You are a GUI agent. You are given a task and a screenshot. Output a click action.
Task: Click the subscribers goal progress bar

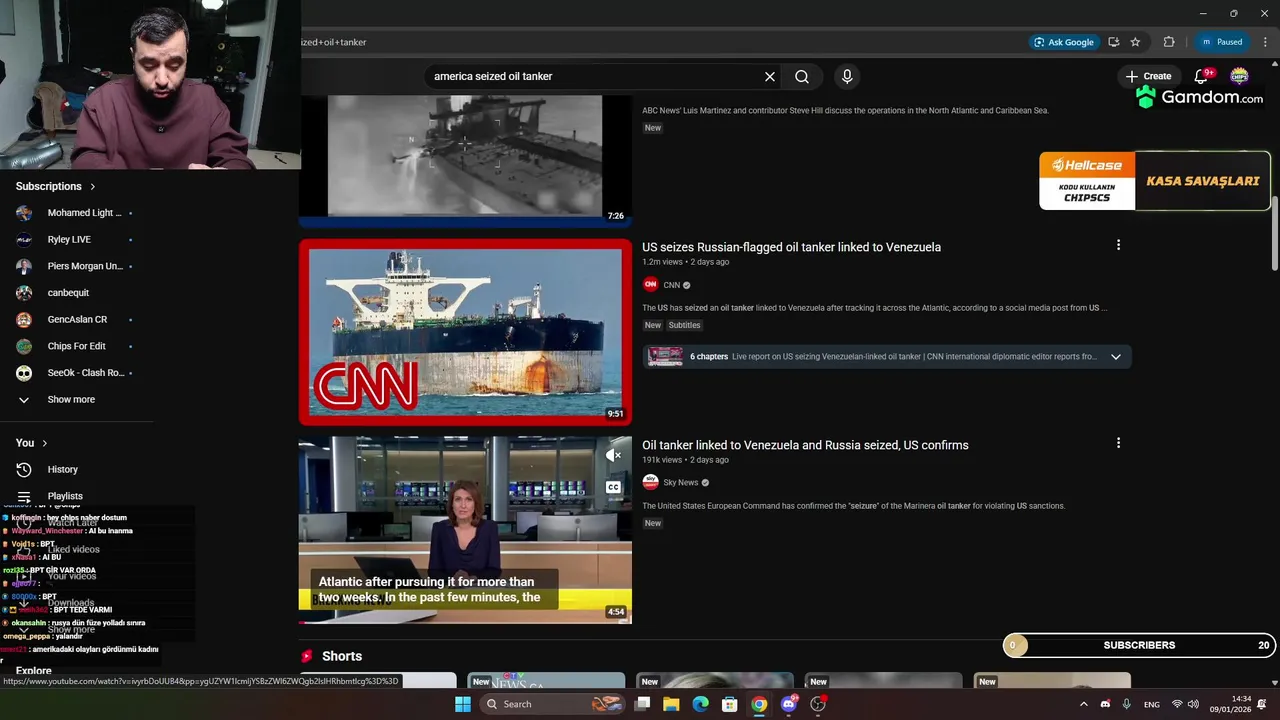(x=1139, y=645)
